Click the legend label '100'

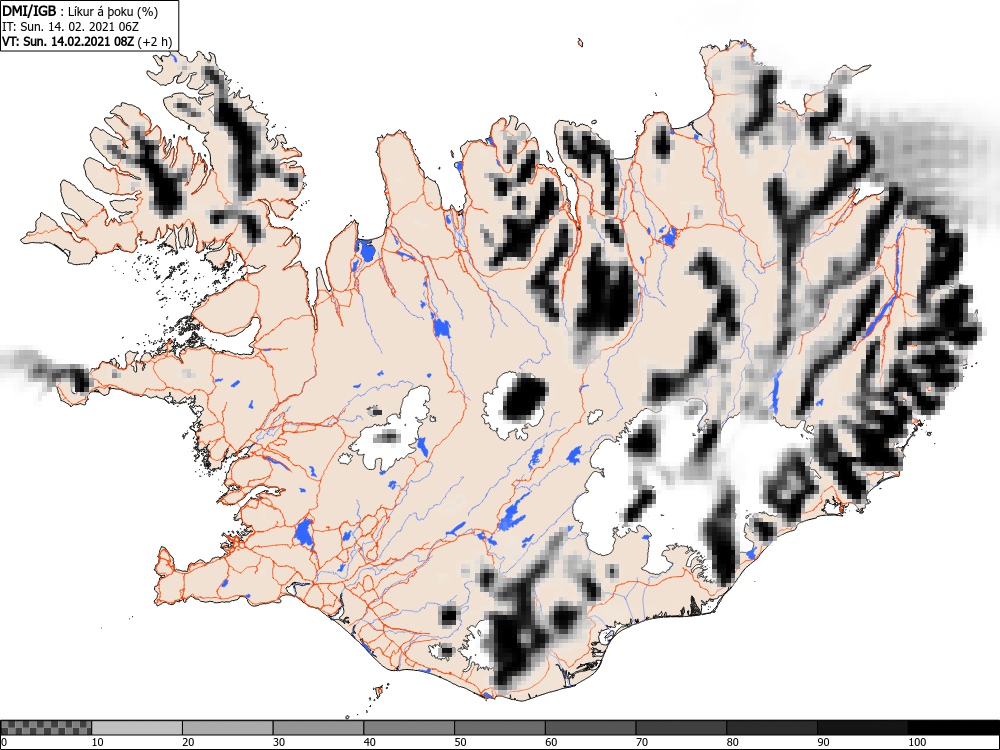click(916, 742)
